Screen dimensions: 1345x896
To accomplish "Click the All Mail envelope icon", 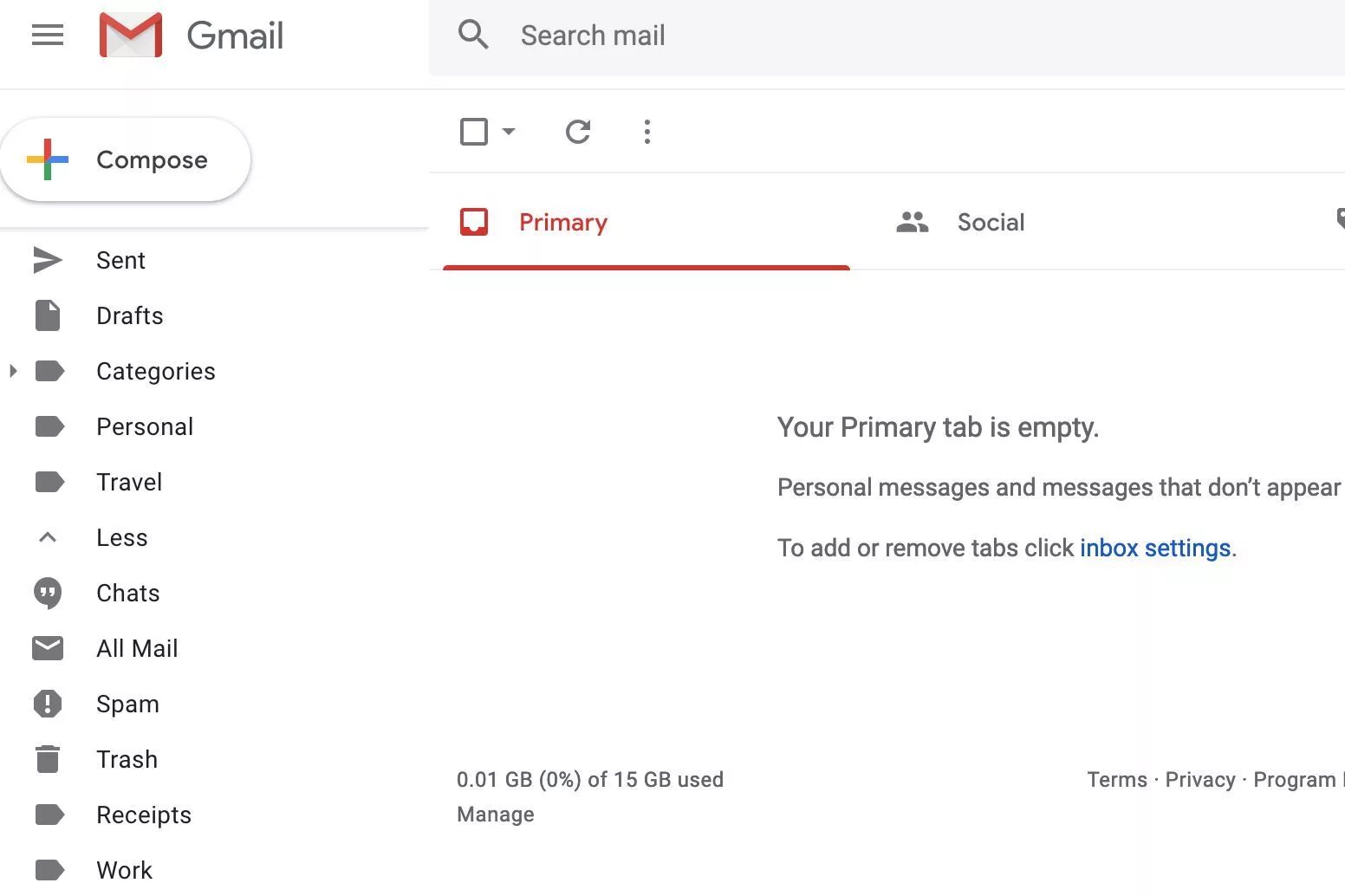I will click(48, 648).
